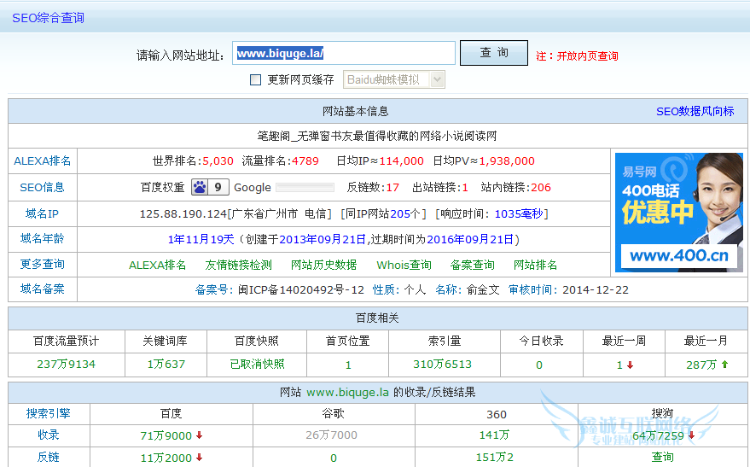Screen dimensions: 750x467
Task: Open the 网站排名 link
Action: tap(535, 265)
